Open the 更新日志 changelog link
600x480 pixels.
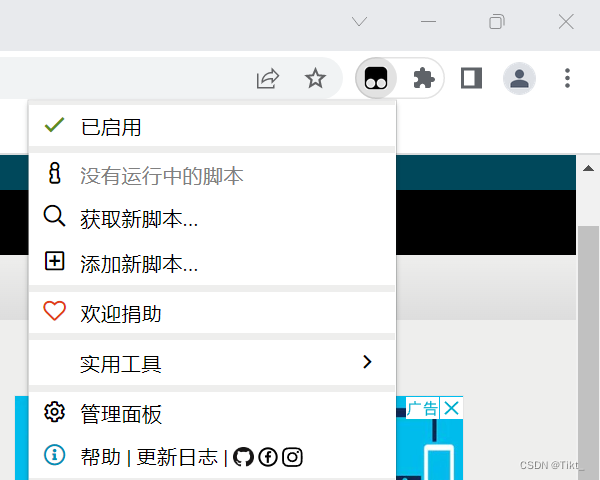pos(177,457)
